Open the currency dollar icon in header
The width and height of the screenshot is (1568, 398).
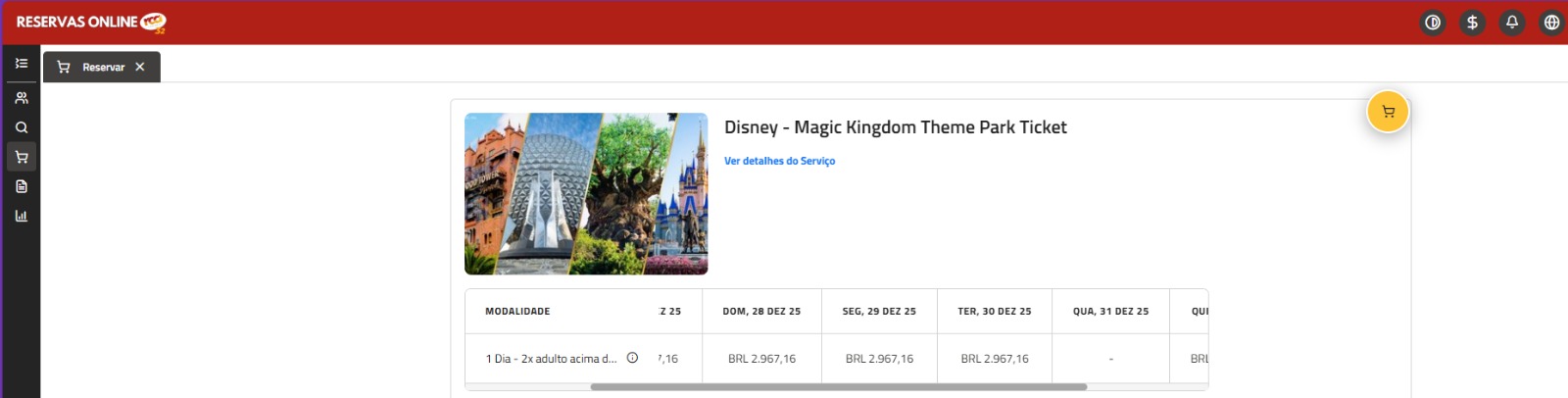(x=1472, y=23)
